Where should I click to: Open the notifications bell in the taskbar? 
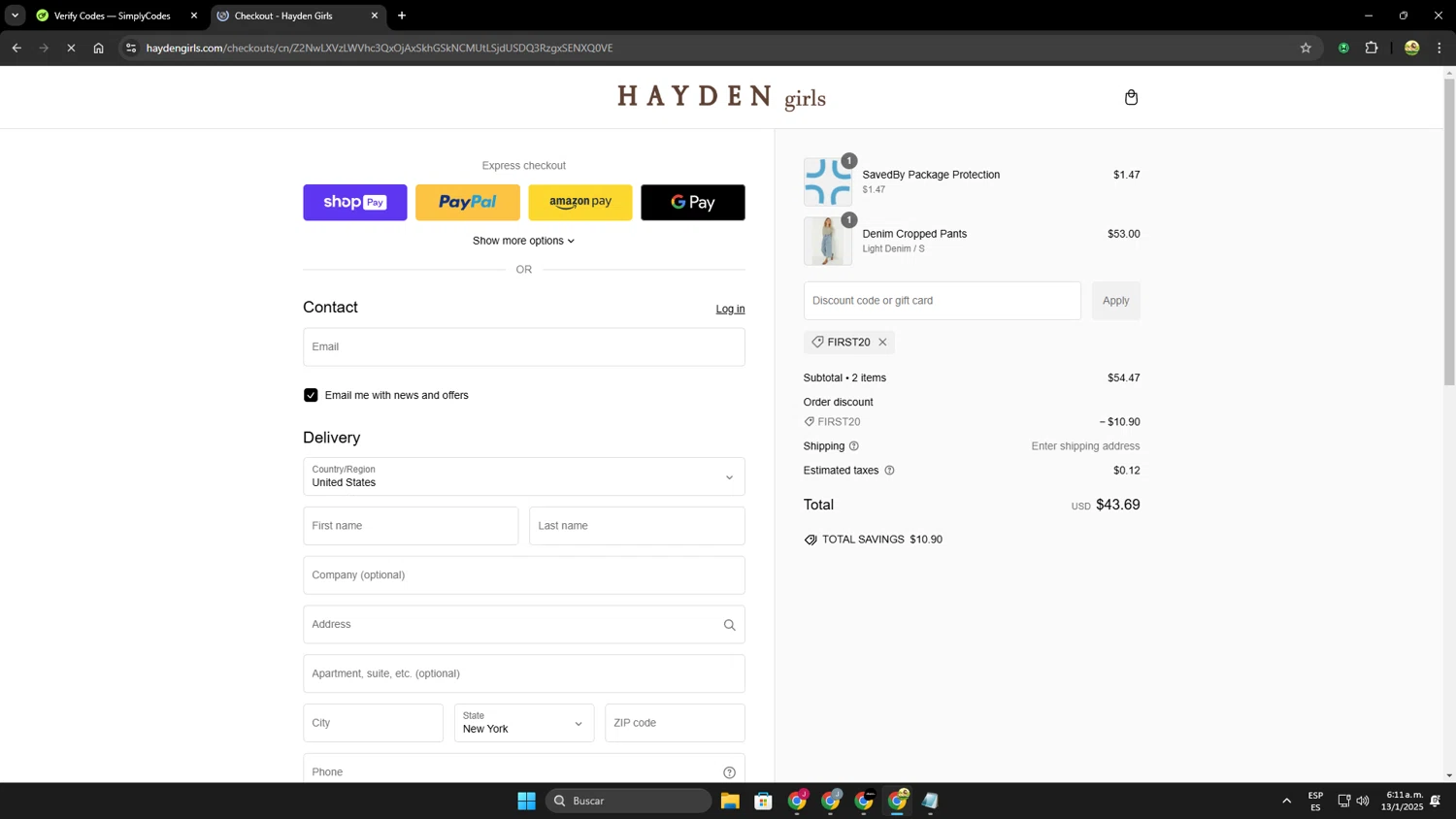click(x=1435, y=801)
